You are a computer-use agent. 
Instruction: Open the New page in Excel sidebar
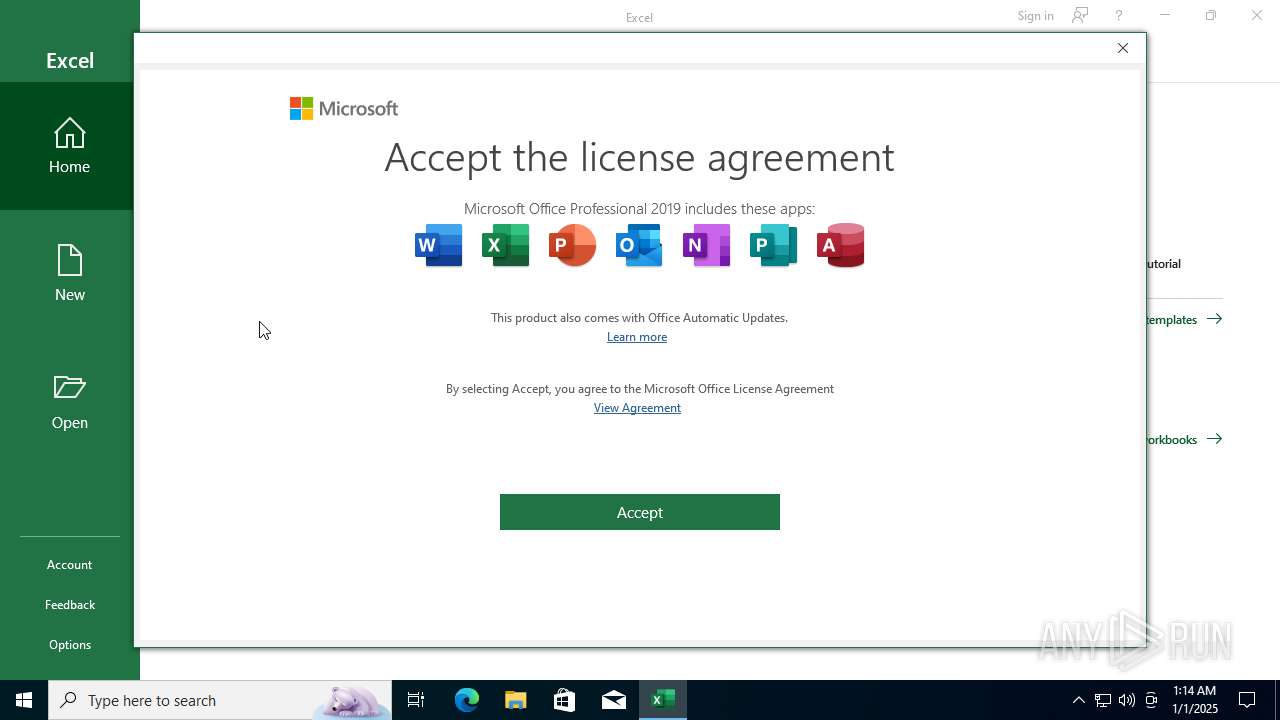pos(69,274)
